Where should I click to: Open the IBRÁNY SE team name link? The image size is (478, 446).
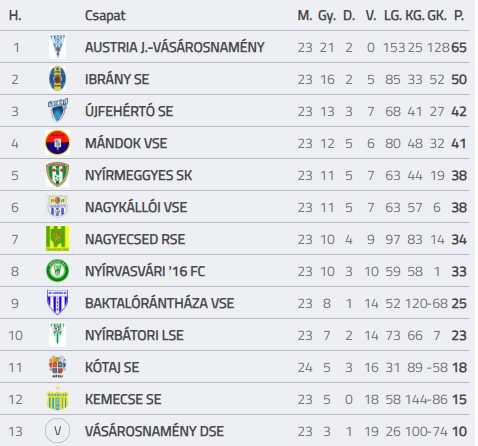[117, 79]
